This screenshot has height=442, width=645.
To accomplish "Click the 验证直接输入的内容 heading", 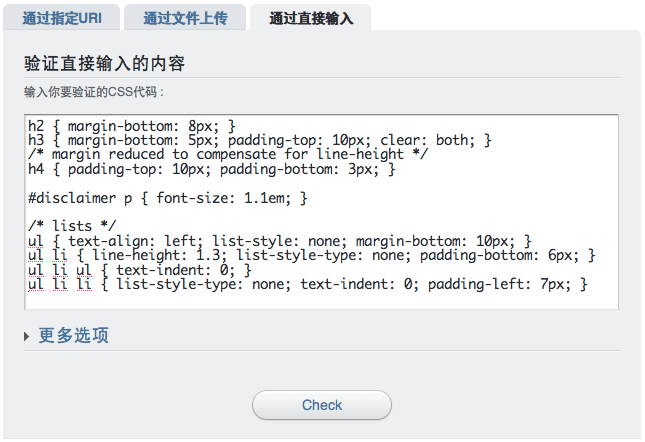I will tap(106, 64).
